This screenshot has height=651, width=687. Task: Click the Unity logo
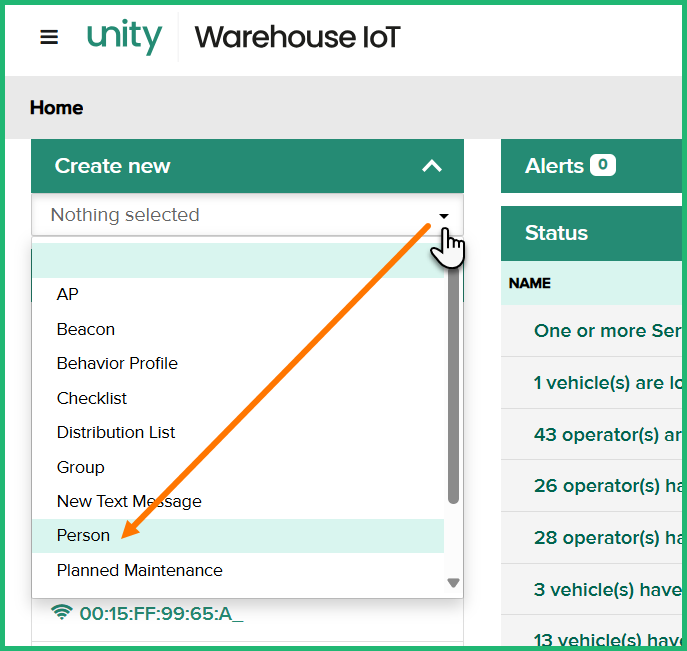point(124,37)
